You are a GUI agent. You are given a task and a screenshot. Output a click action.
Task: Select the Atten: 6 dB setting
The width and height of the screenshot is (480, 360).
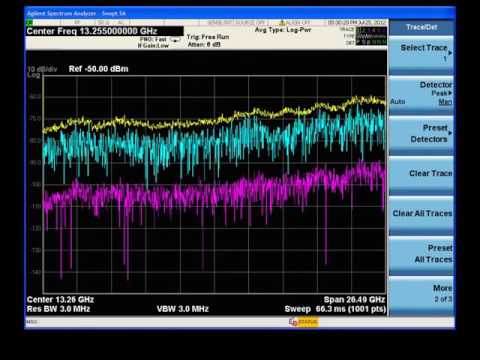[x=204, y=44]
